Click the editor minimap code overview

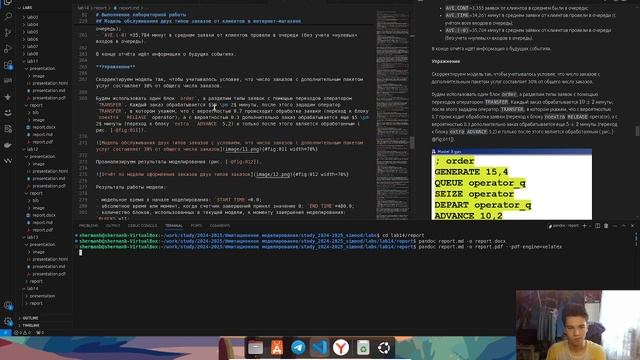coord(392,114)
